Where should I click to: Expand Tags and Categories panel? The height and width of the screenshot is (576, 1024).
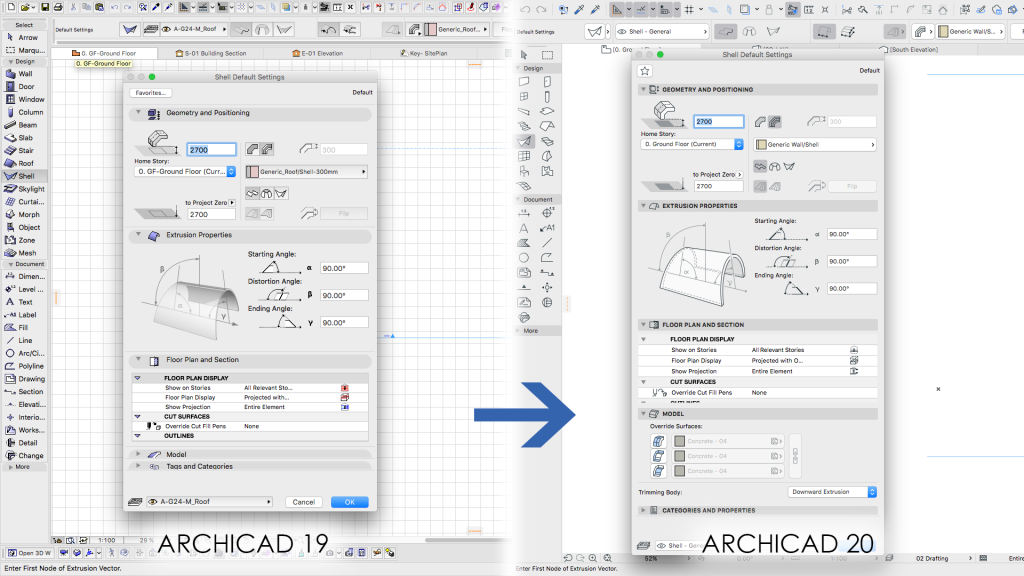(138, 466)
